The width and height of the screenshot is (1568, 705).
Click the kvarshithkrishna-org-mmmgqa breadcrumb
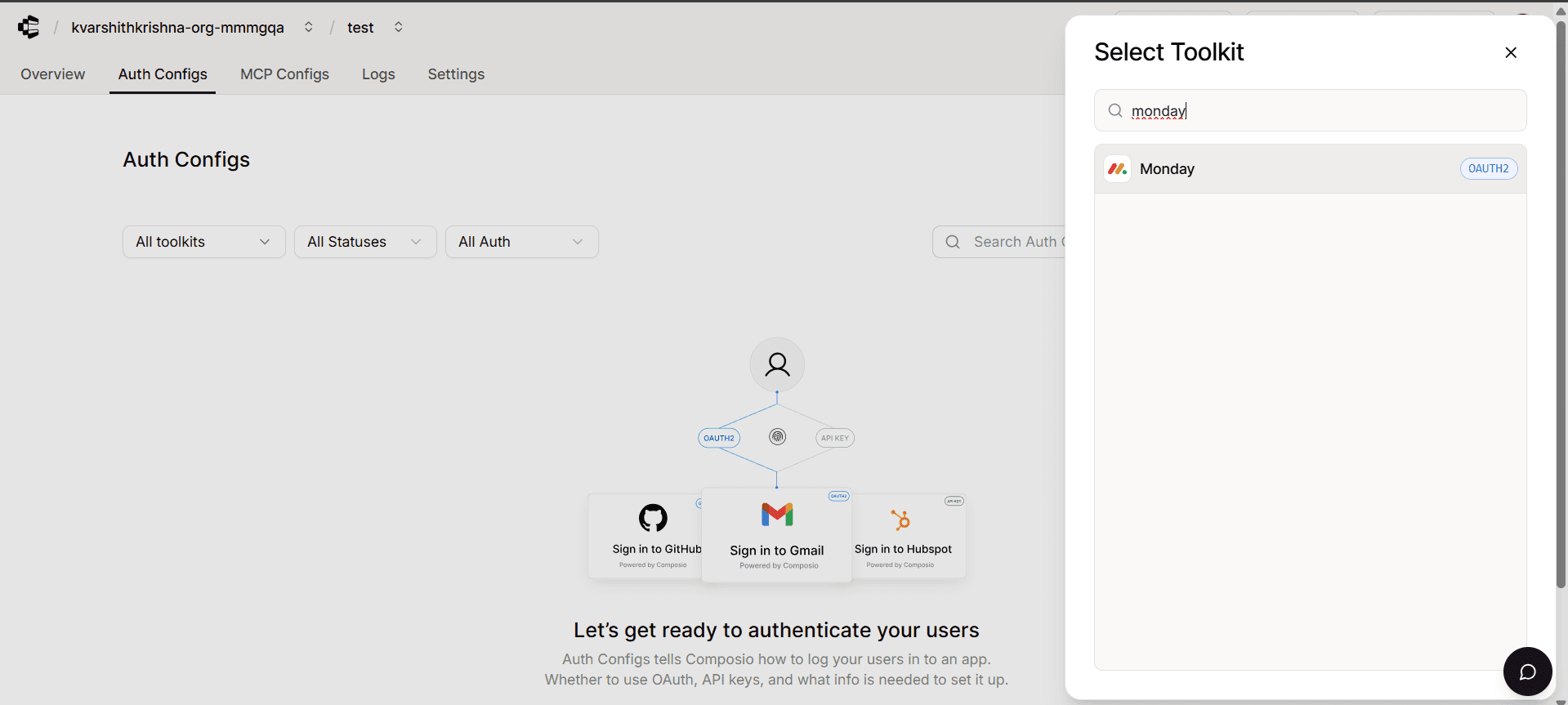(177, 28)
